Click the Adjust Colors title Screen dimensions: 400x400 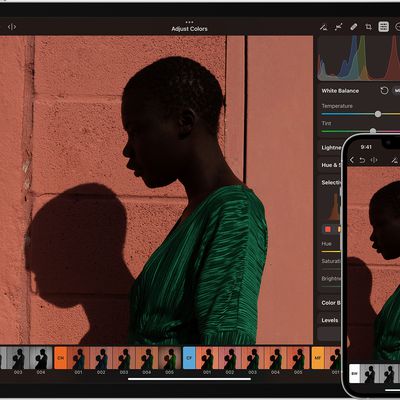coord(189,29)
